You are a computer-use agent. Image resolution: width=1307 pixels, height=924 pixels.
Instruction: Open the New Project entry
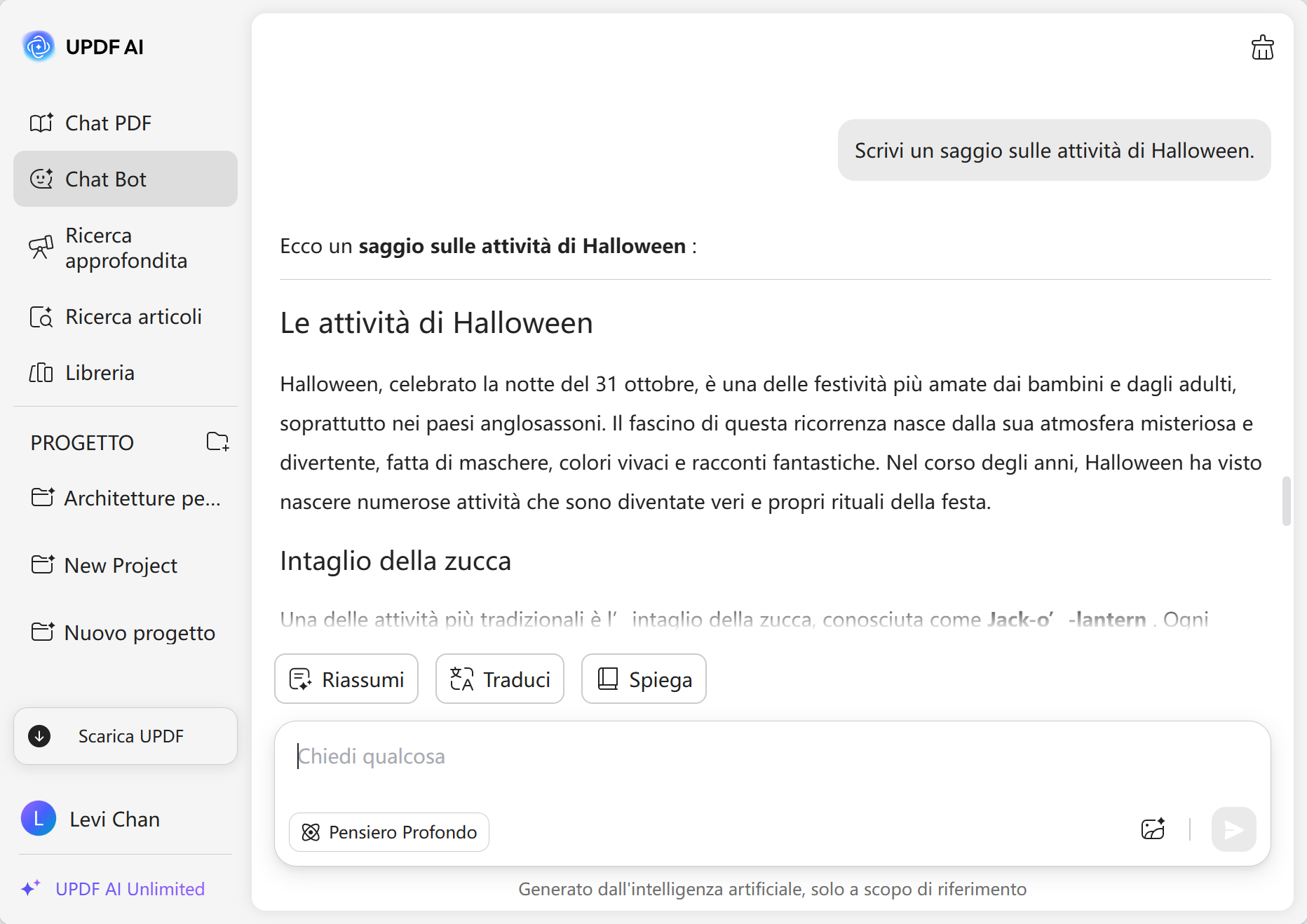pos(120,565)
